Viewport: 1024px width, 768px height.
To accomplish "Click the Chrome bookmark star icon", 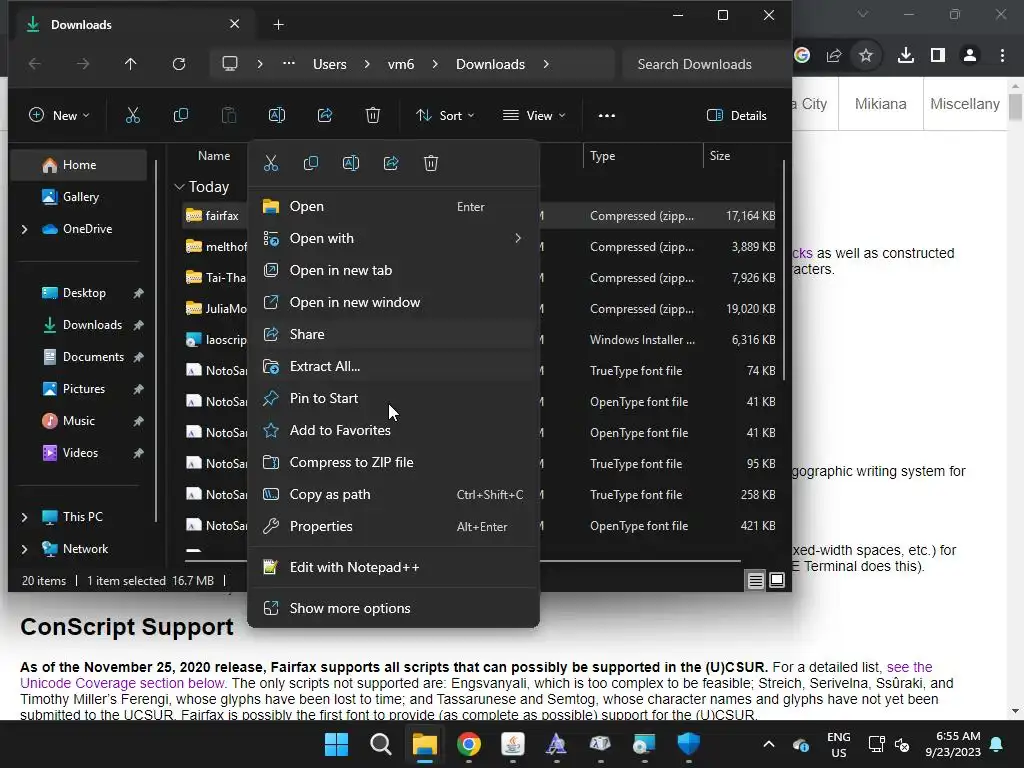I will (x=866, y=56).
